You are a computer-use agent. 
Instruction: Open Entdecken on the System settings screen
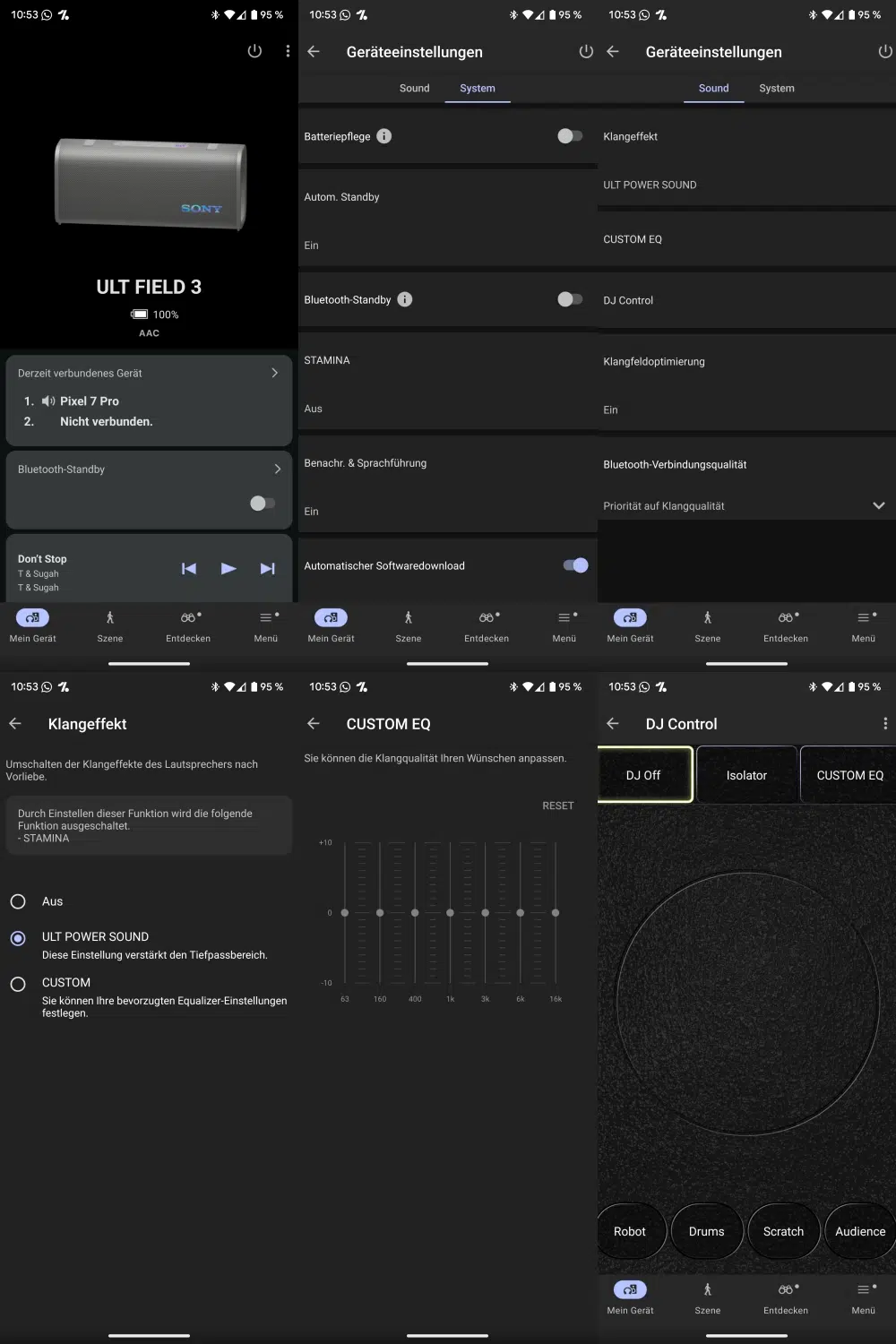point(487,625)
